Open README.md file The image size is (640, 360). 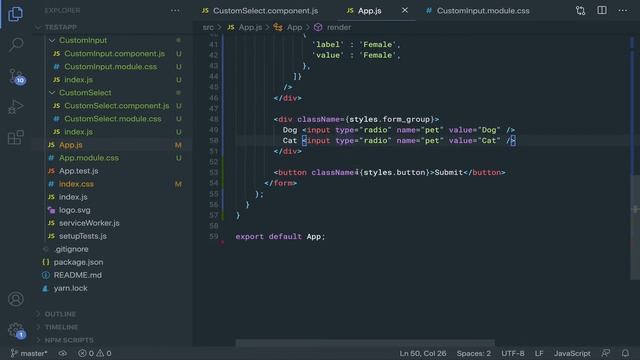point(78,276)
